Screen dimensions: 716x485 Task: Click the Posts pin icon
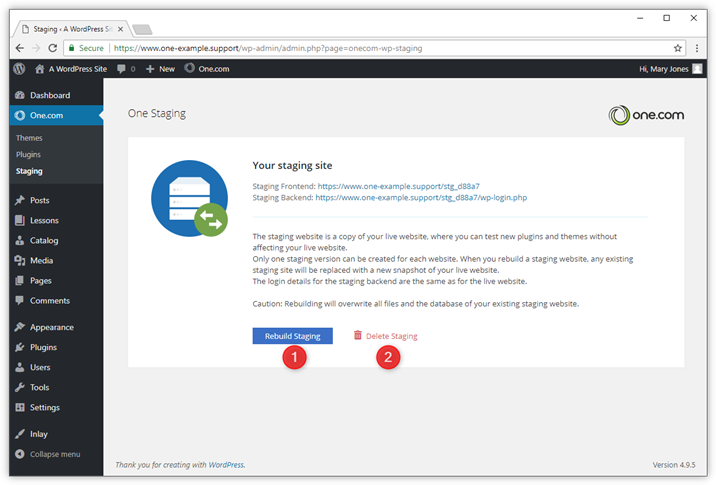[x=20, y=200]
